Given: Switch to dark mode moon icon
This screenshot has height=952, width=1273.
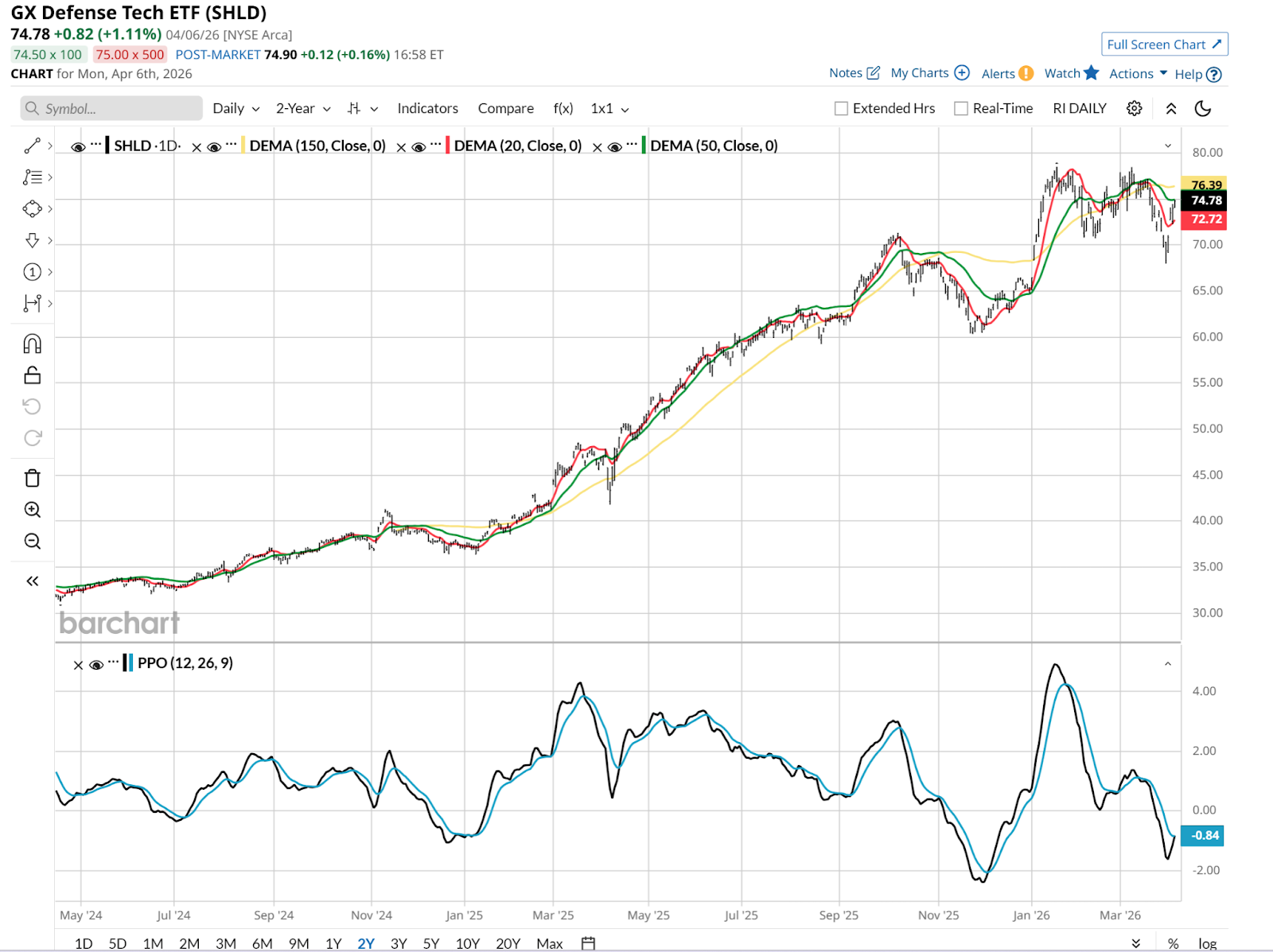Looking at the screenshot, I should 1203,108.
